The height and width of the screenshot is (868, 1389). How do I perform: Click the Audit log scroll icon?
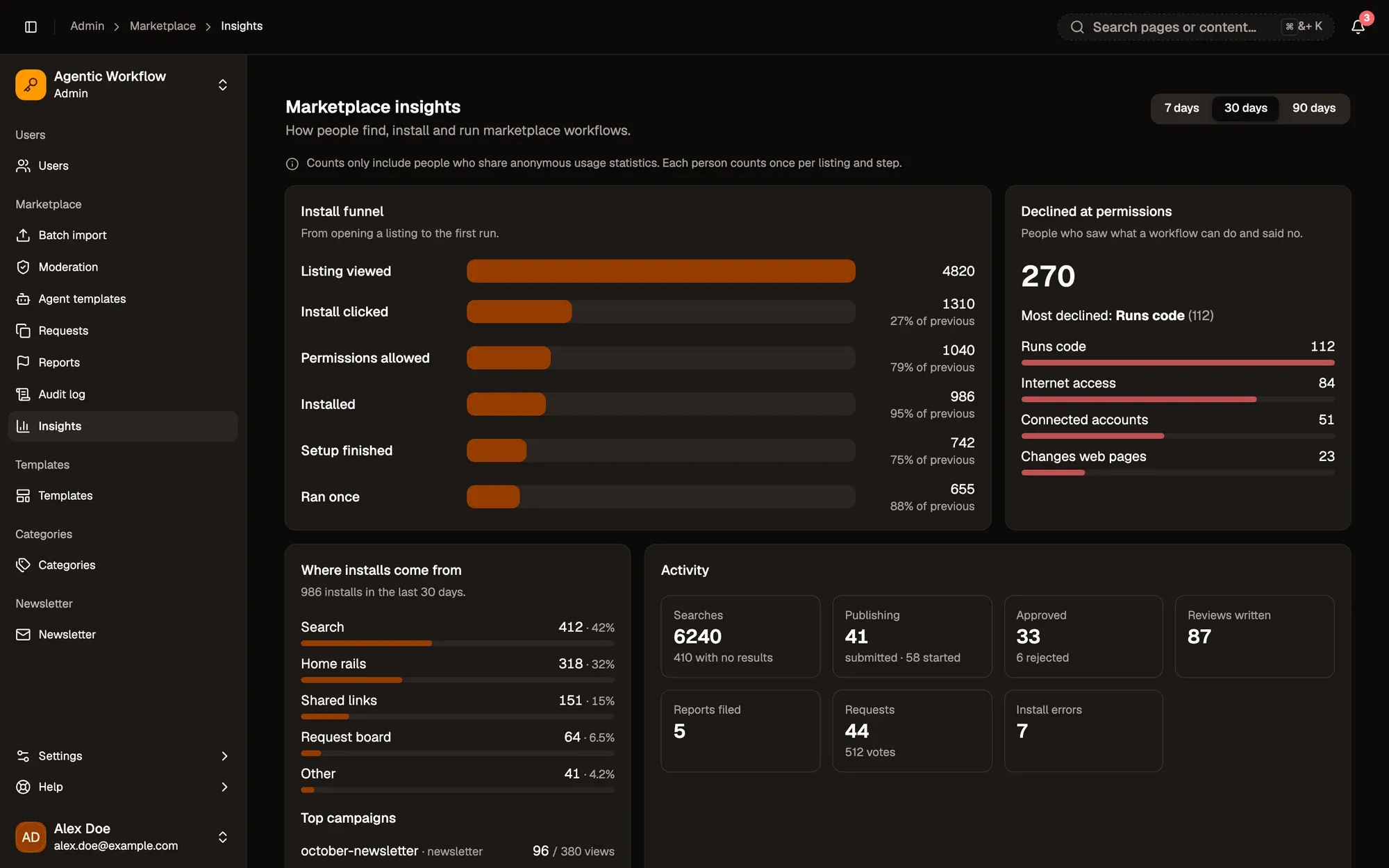click(23, 394)
